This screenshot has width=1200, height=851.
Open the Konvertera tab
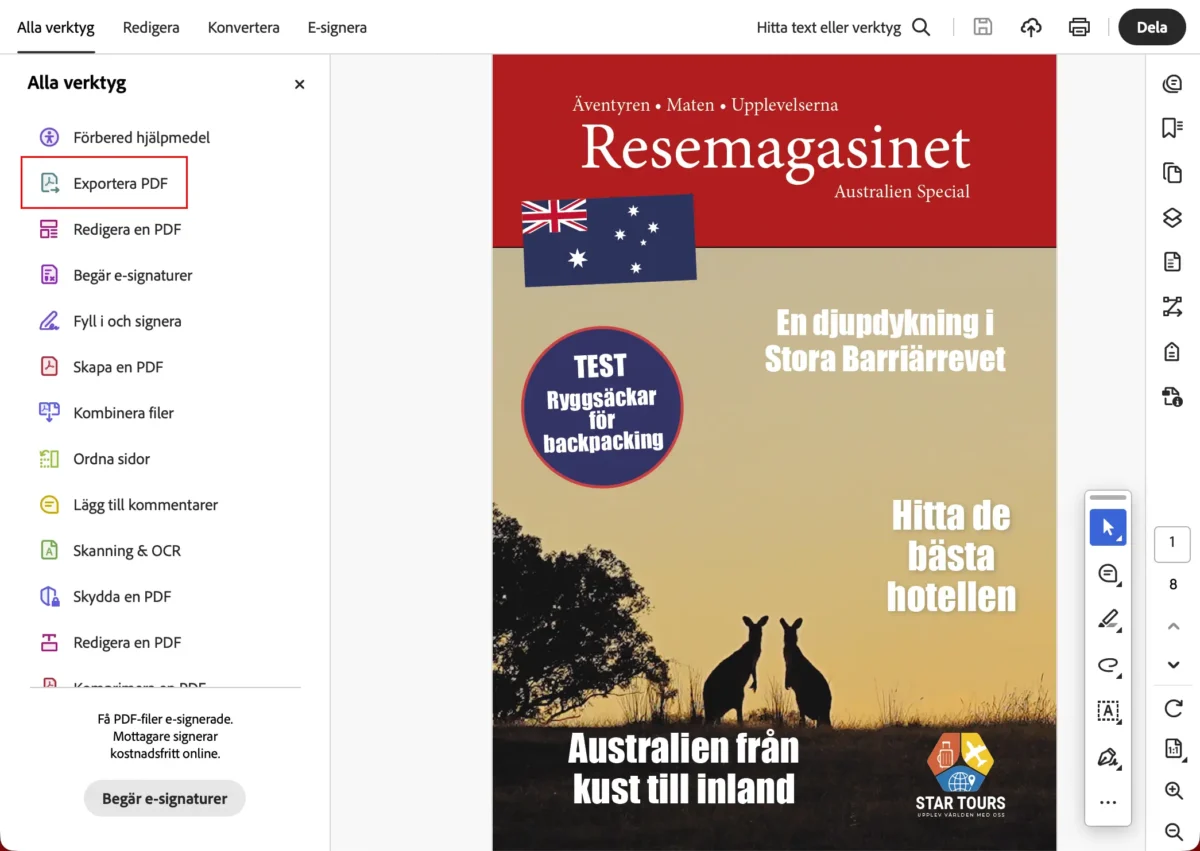(243, 27)
